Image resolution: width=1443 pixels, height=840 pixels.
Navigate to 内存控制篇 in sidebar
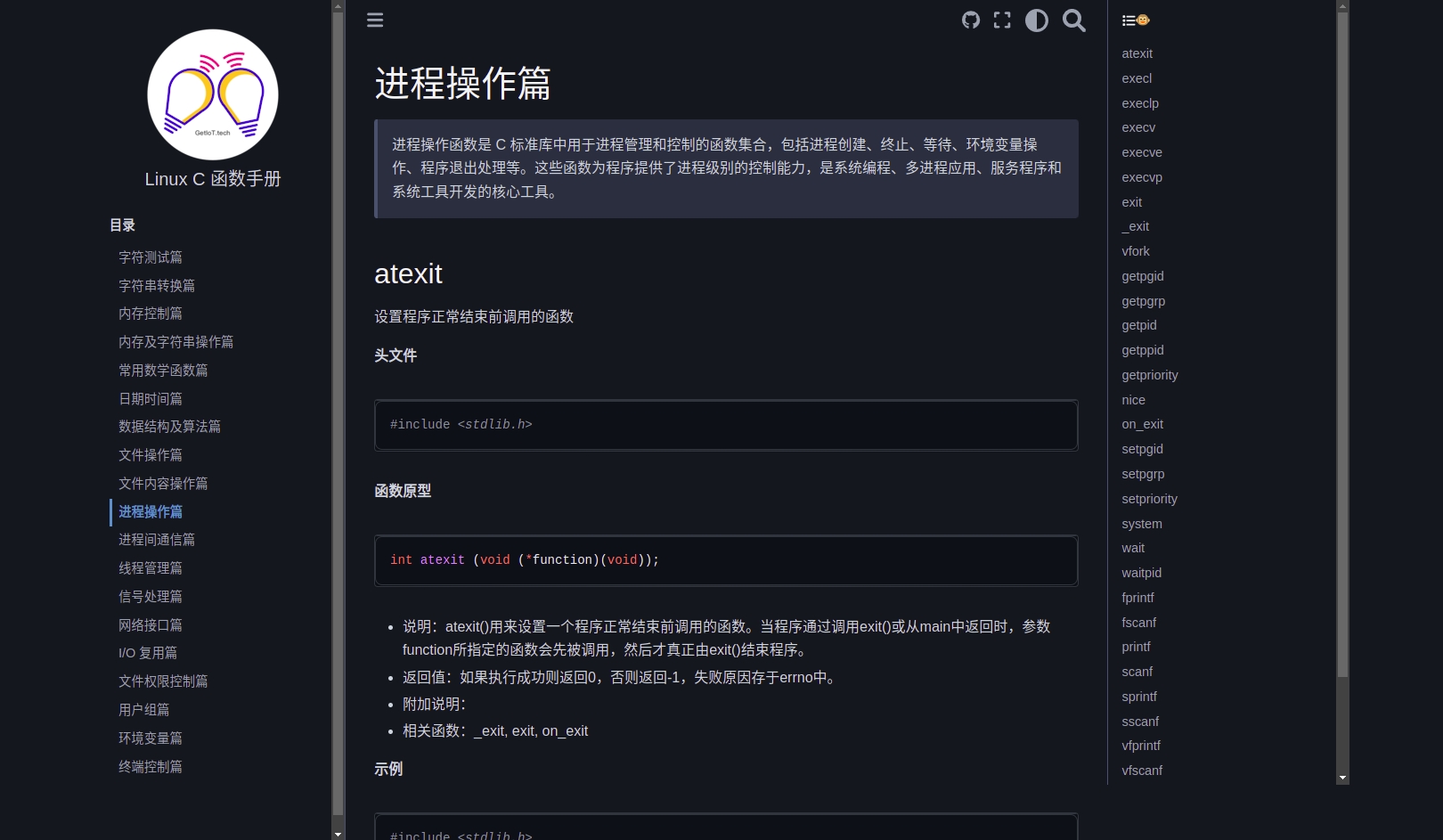151,314
